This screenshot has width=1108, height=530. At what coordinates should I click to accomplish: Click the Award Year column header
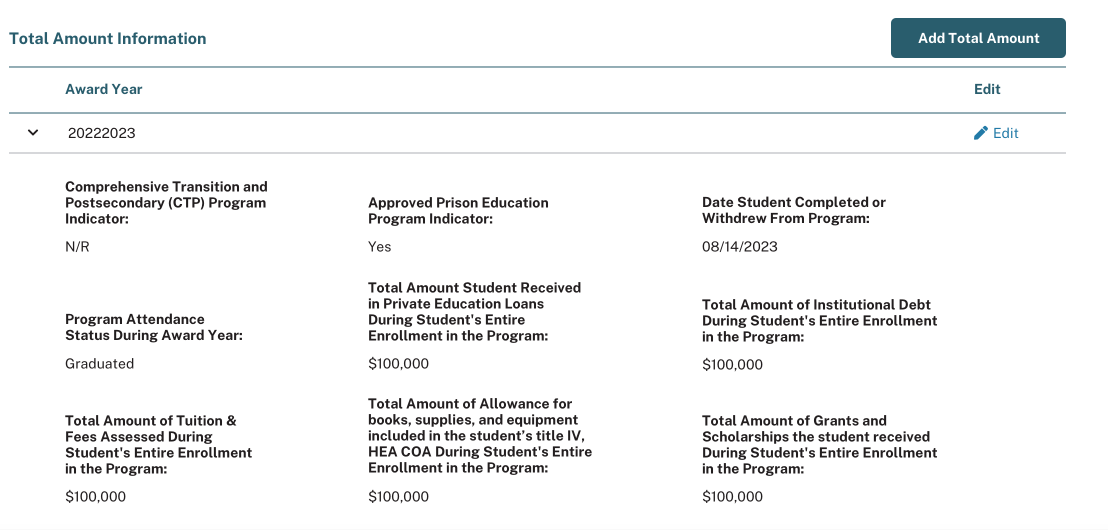pyautogui.click(x=104, y=89)
